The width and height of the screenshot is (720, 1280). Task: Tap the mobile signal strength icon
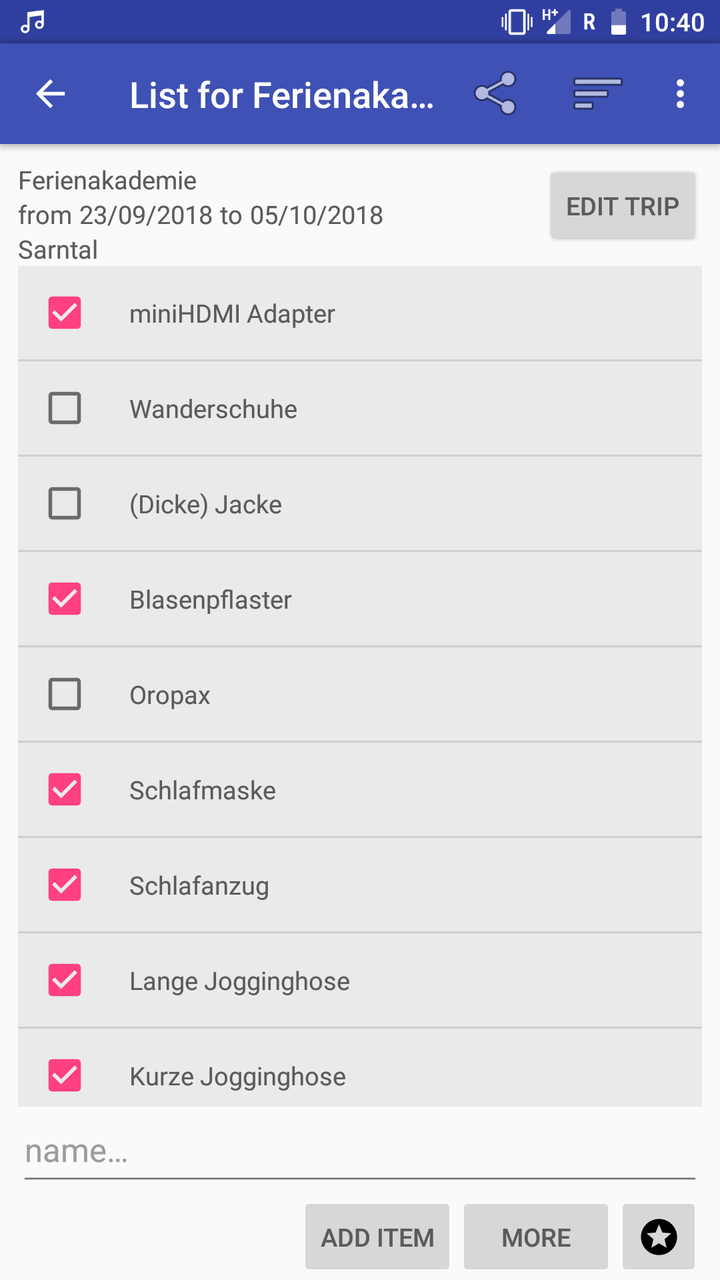(556, 21)
